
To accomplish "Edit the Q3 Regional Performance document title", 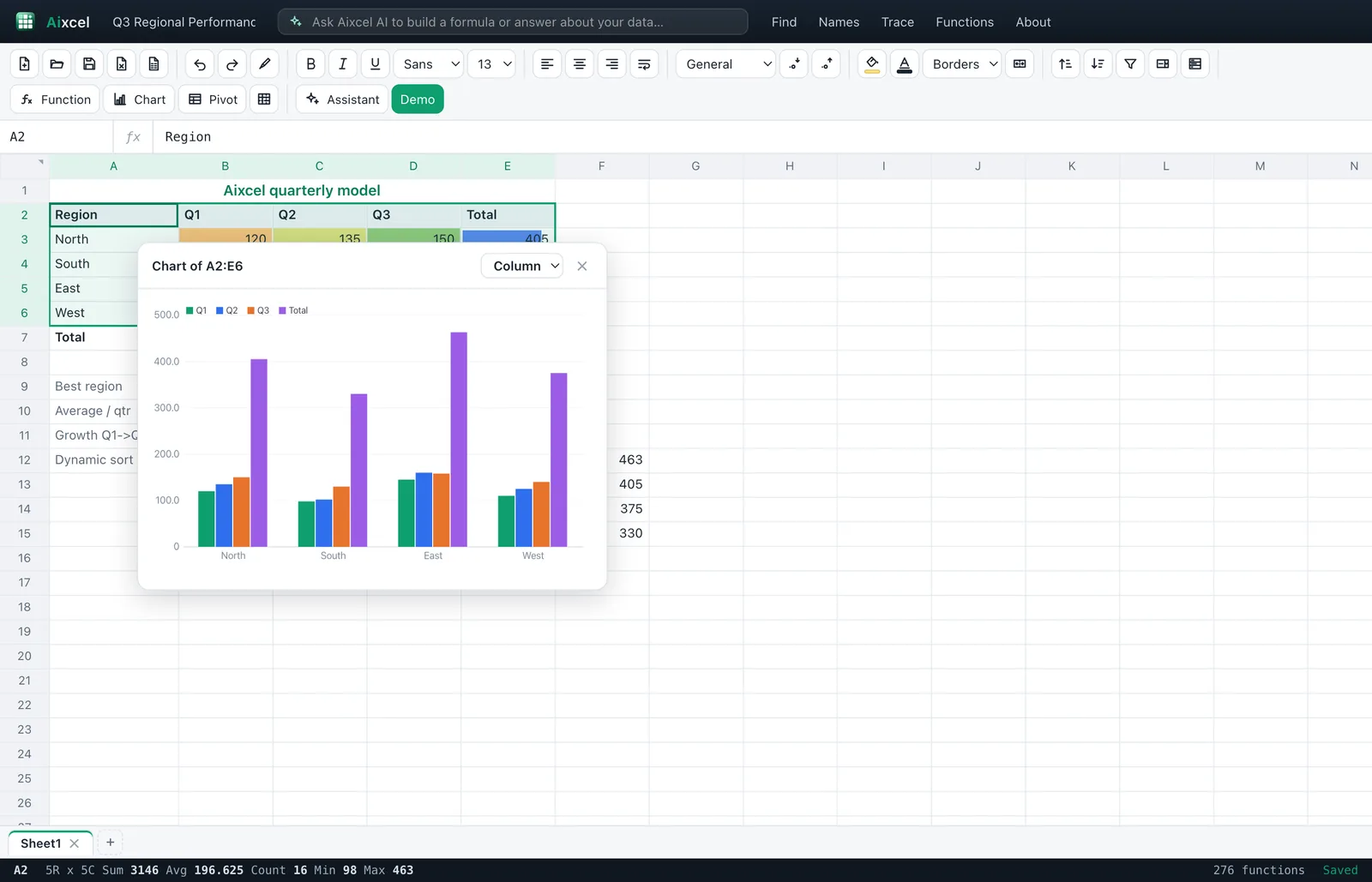I will pyautogui.click(x=184, y=22).
